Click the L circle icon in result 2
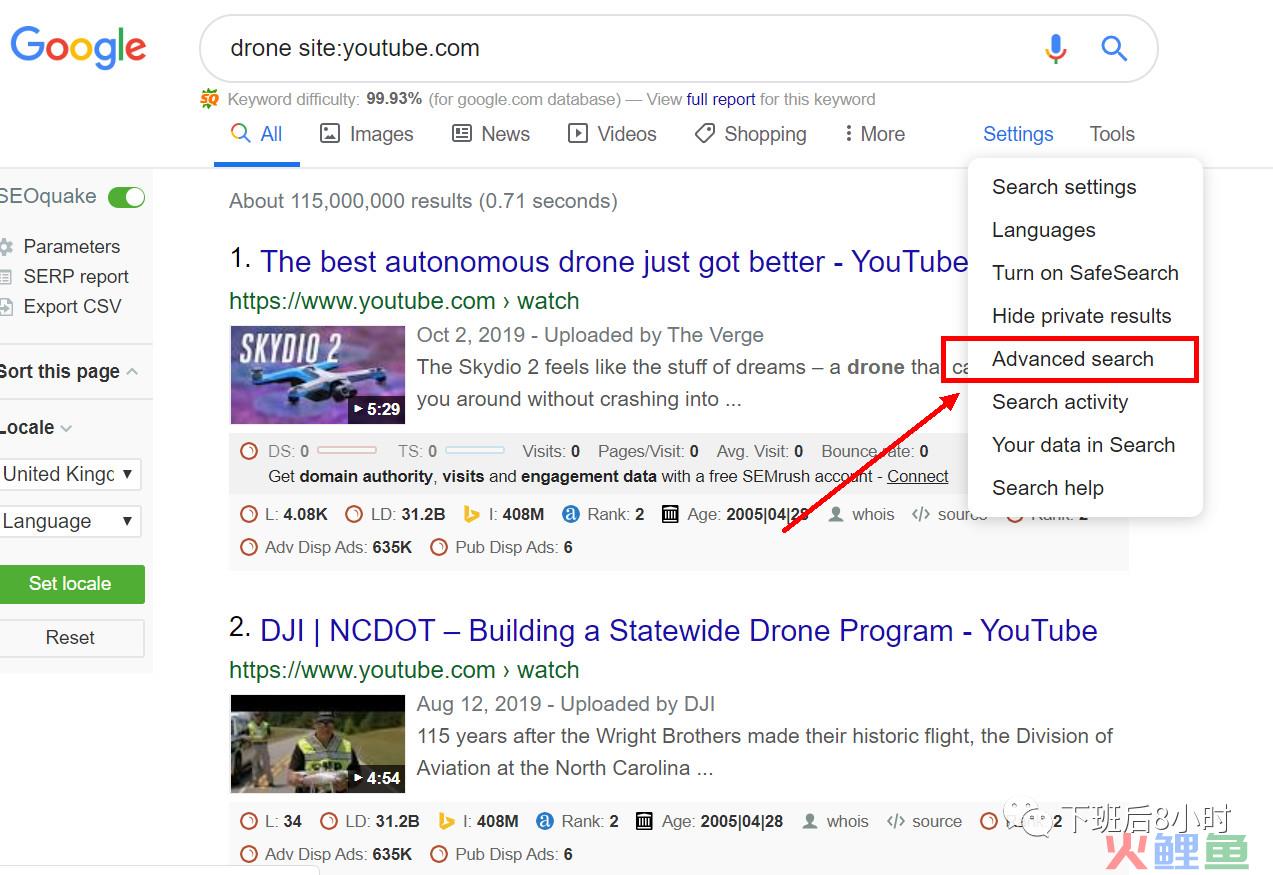The image size is (1273, 875). tap(249, 821)
